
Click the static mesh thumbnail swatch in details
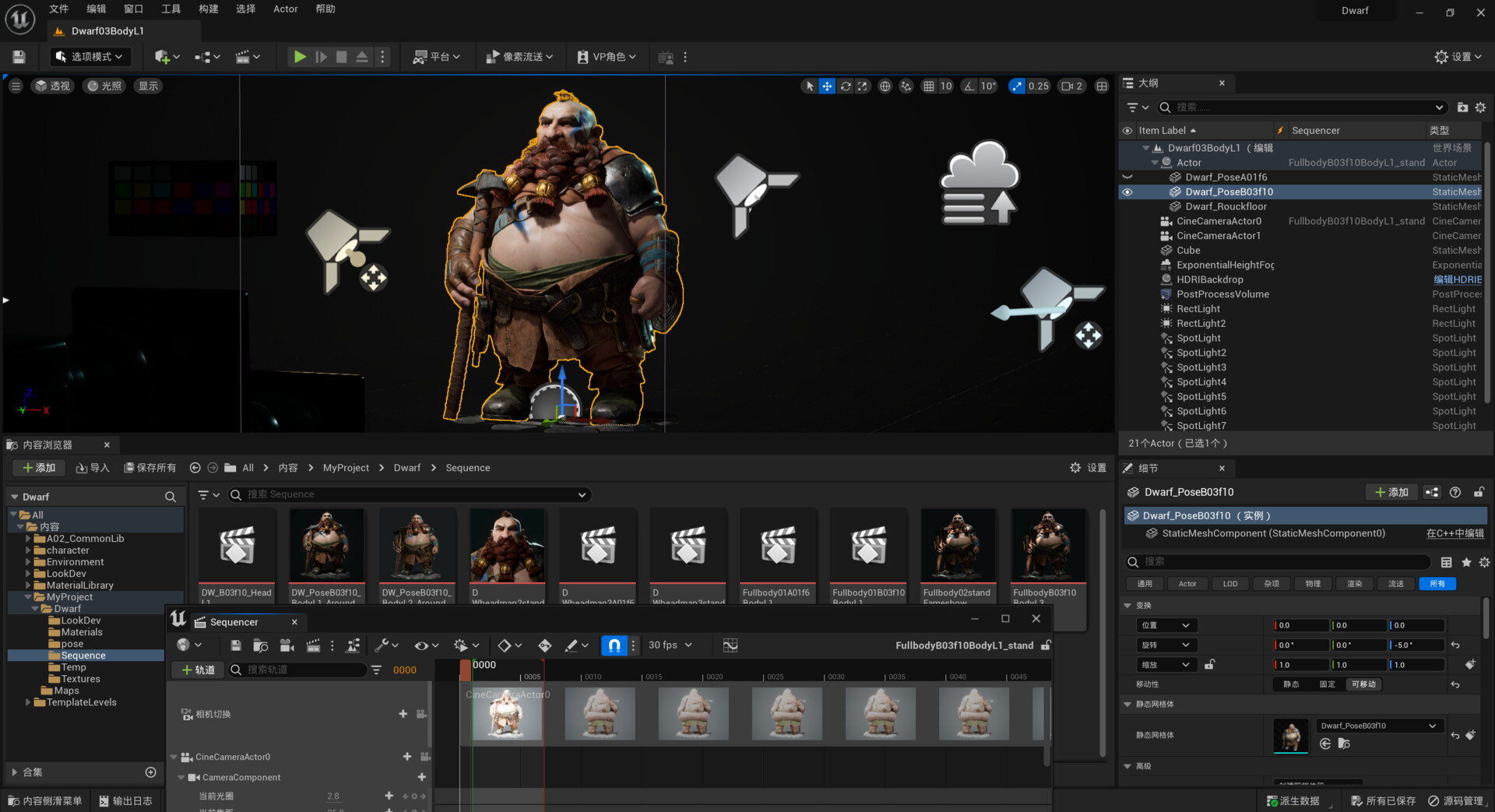click(1290, 735)
